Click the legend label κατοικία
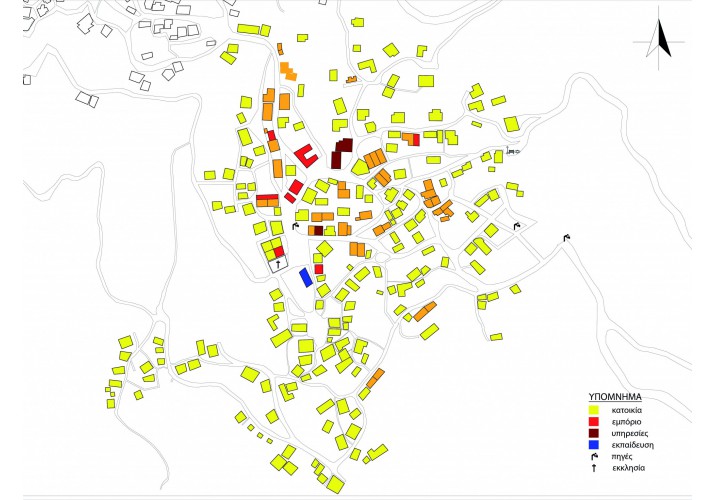The height and width of the screenshot is (500, 715). (627, 410)
